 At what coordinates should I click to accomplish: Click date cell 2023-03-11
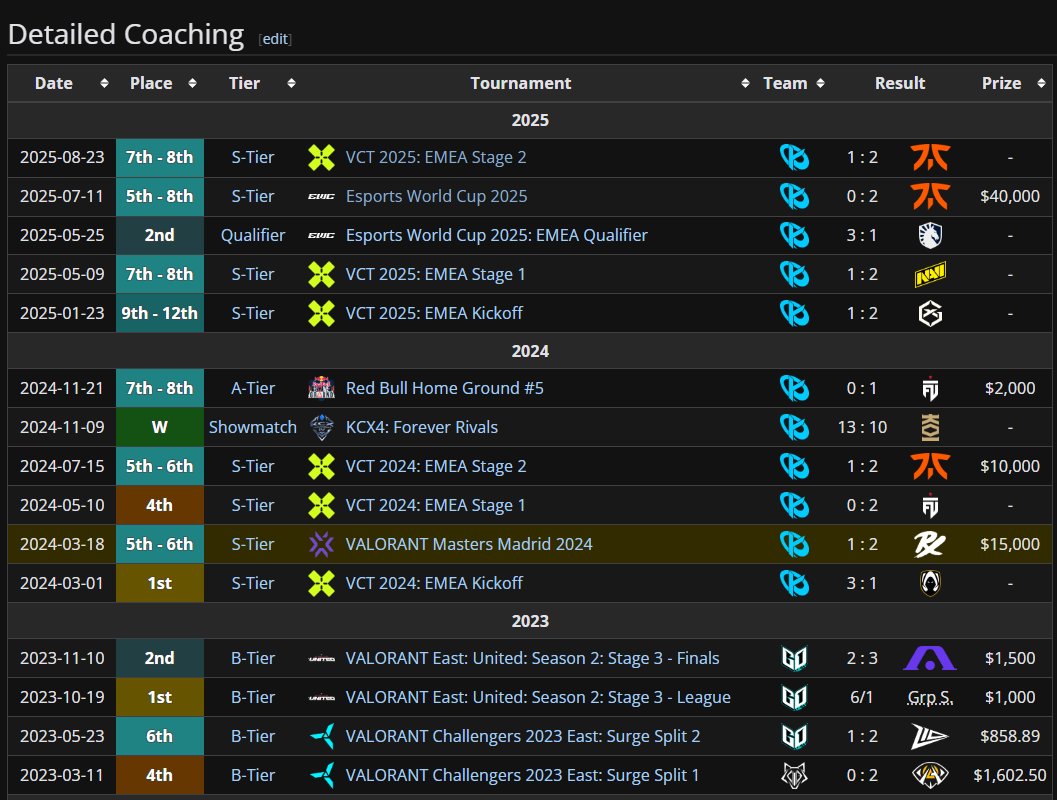(x=62, y=775)
